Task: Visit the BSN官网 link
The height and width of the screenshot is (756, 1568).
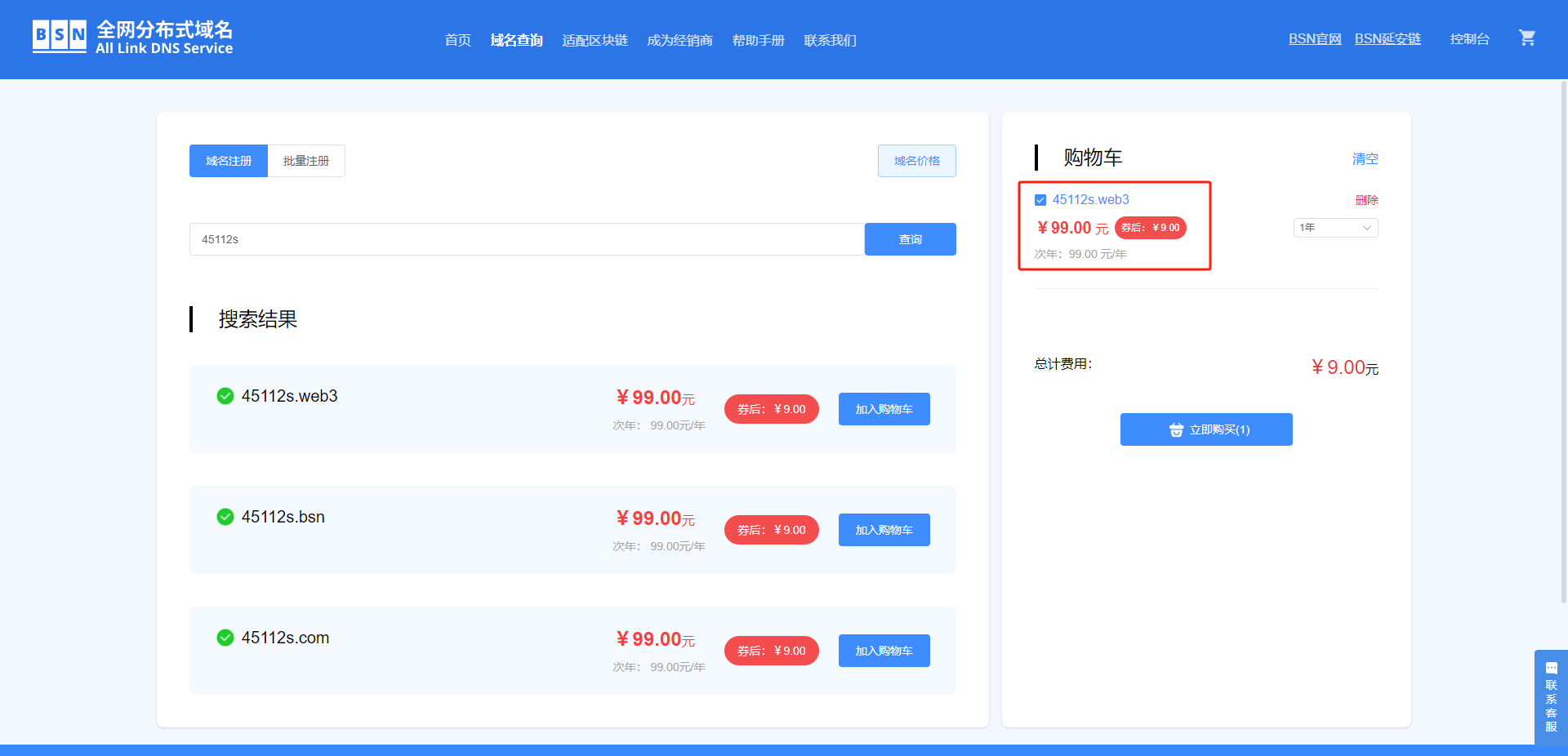Action: (x=1315, y=38)
